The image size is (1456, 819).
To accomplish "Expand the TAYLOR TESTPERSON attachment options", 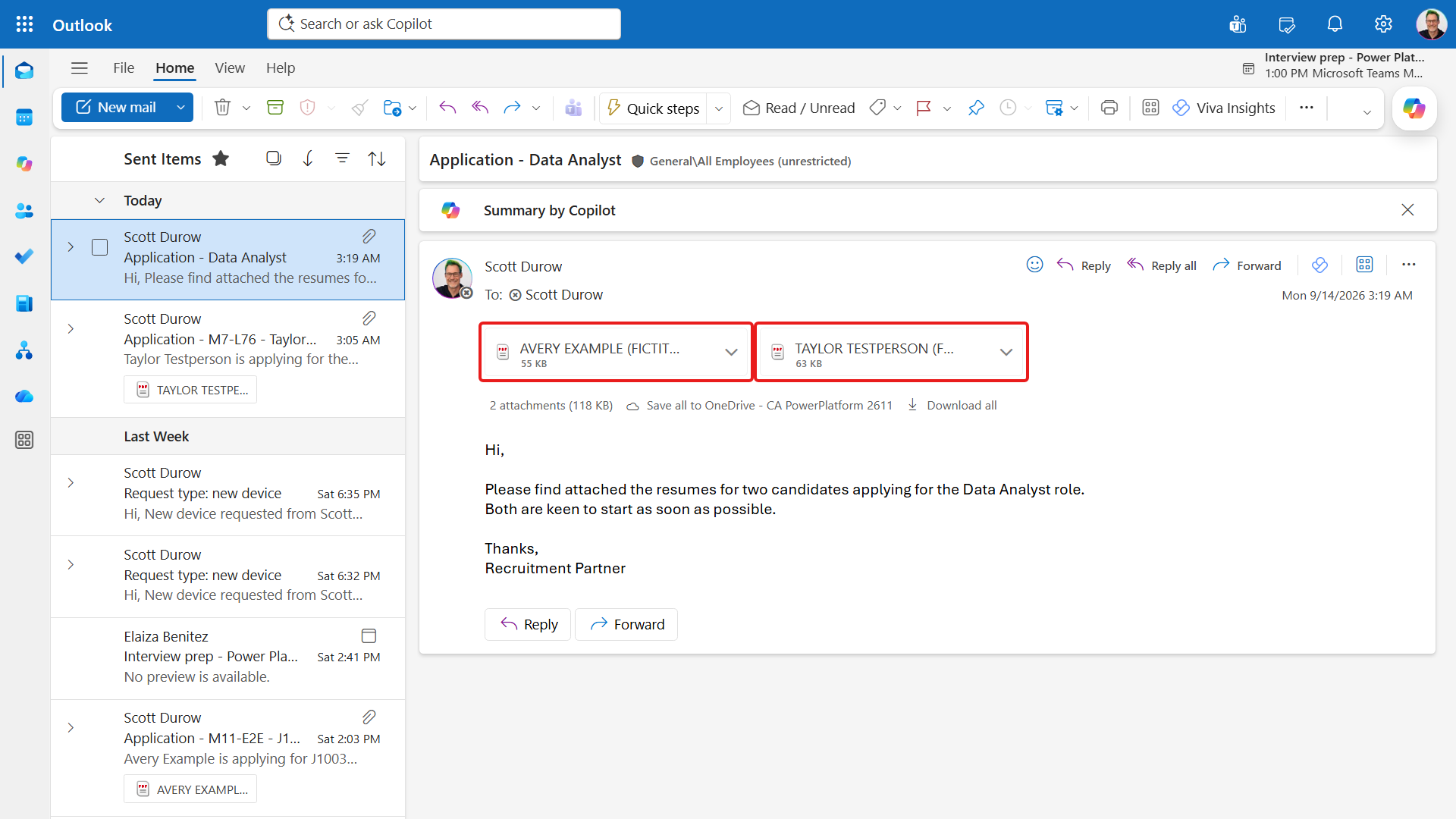I will (1006, 353).
